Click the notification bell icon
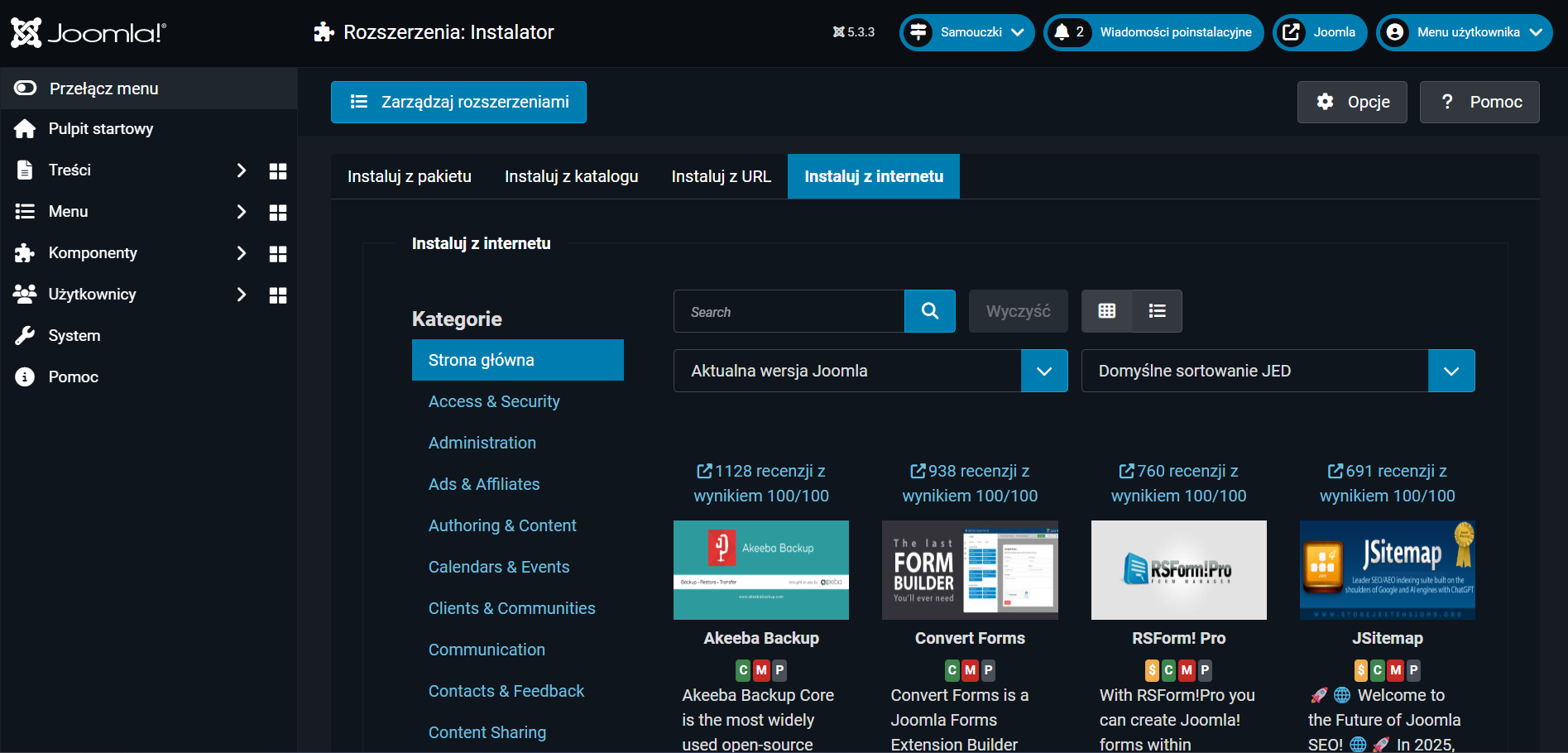1568x753 pixels. (1062, 32)
